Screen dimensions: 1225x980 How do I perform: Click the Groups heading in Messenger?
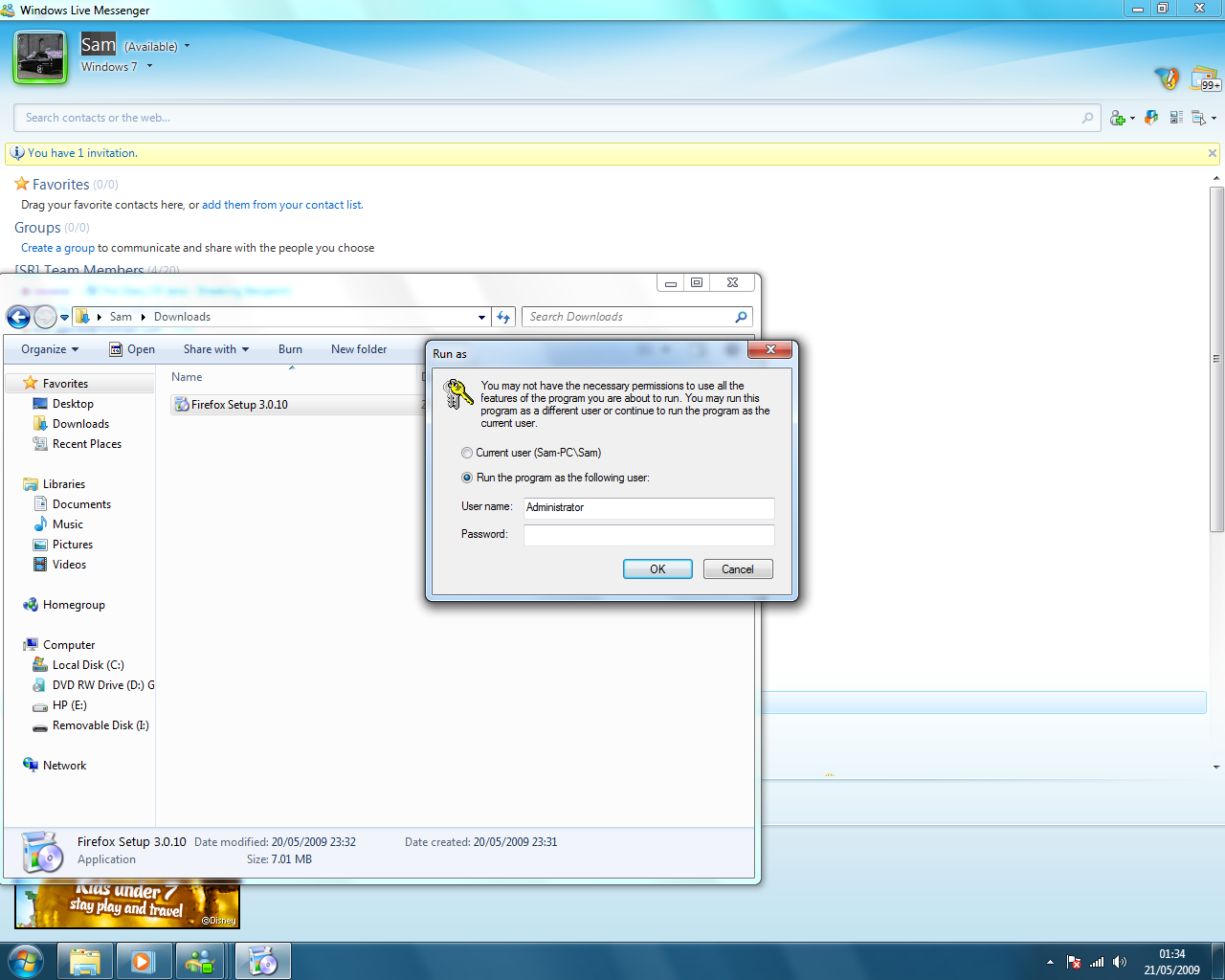[x=37, y=228]
